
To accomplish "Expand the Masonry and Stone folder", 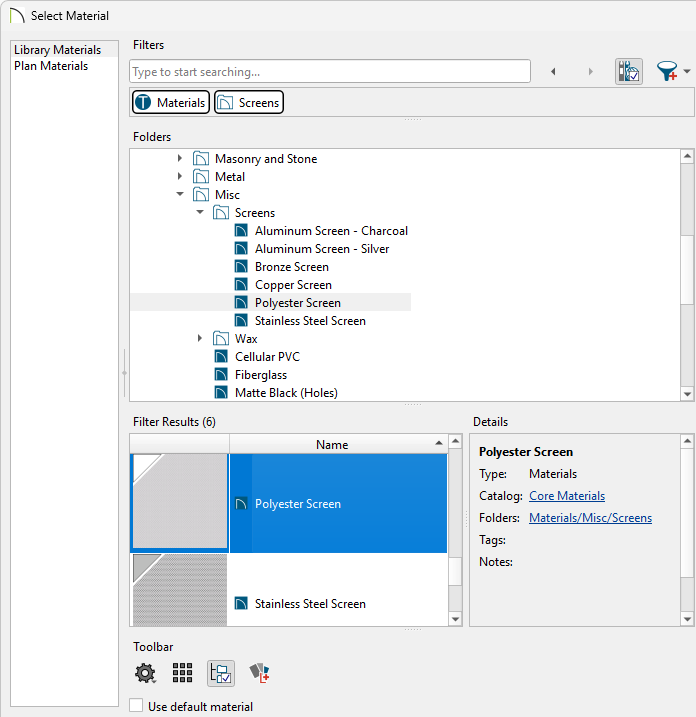I will tap(180, 158).
